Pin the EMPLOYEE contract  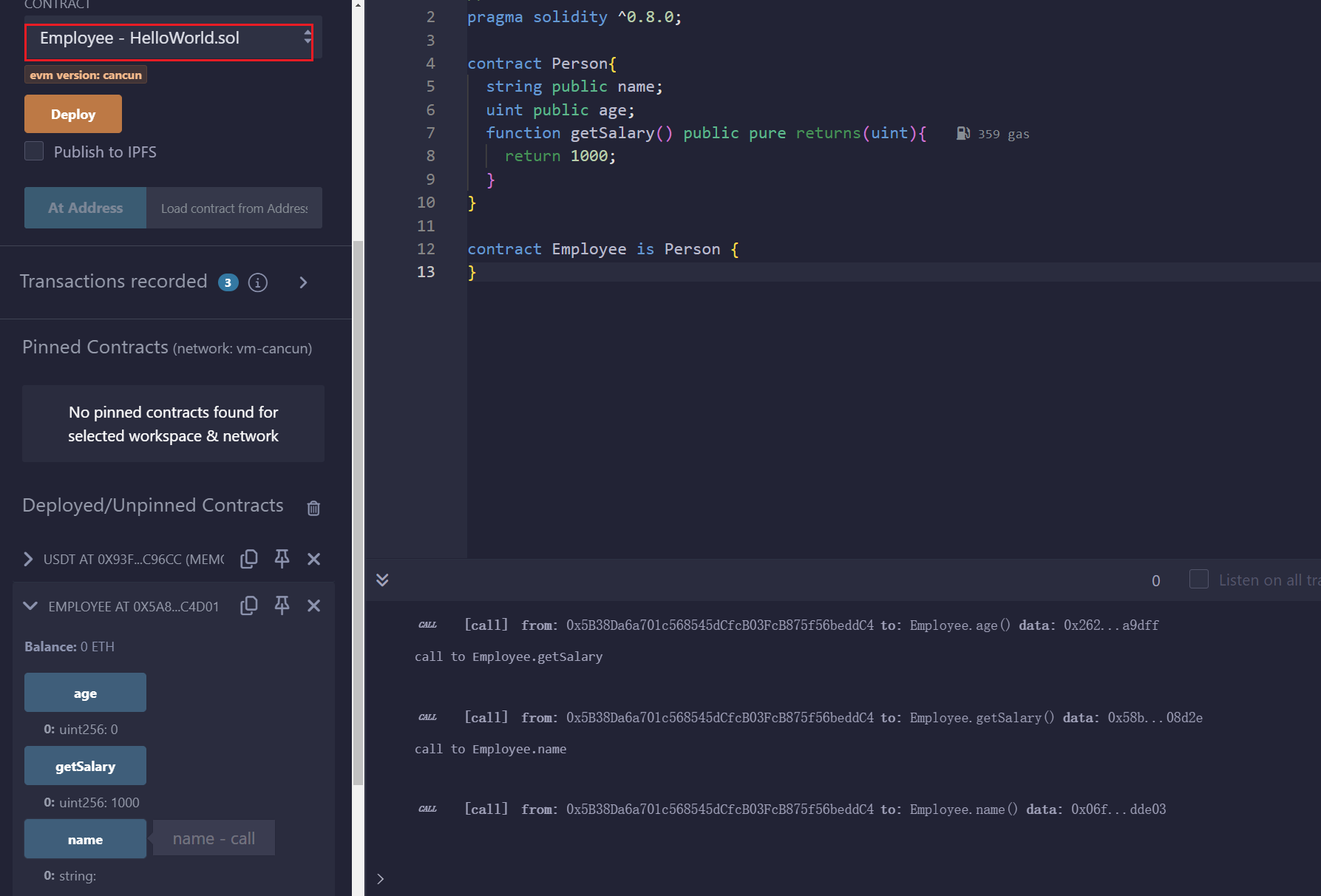coord(282,606)
